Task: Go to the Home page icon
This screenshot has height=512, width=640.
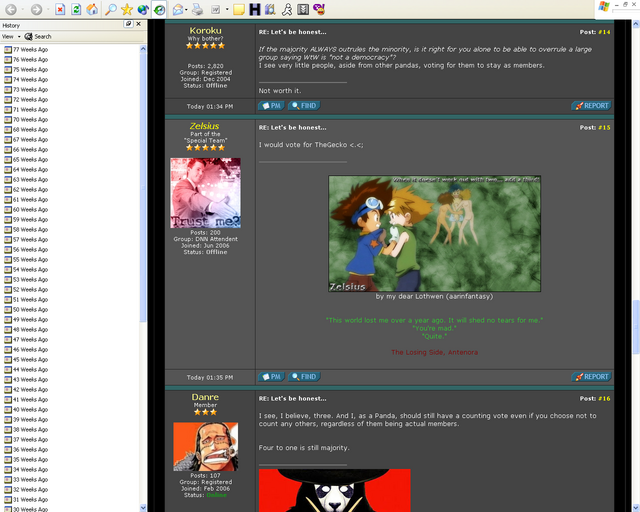Action: click(92, 9)
